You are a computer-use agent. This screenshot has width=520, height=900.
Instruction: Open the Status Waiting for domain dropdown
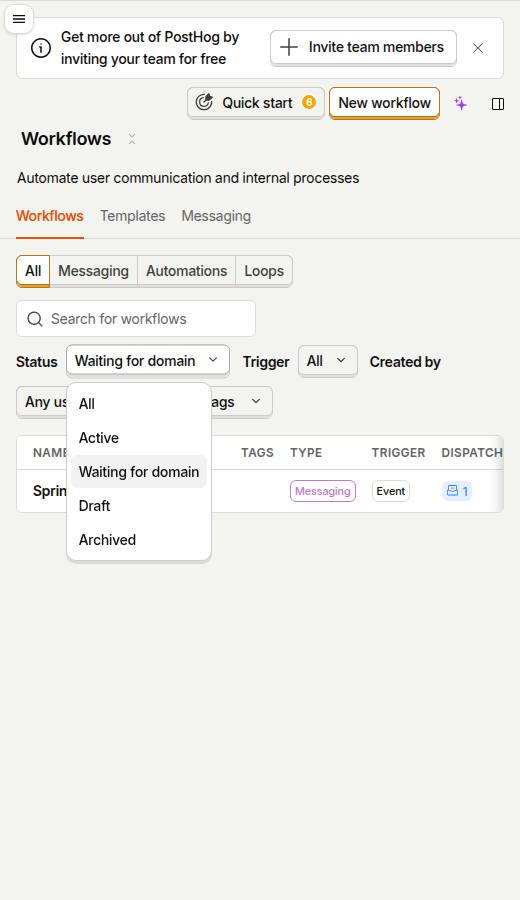click(148, 361)
